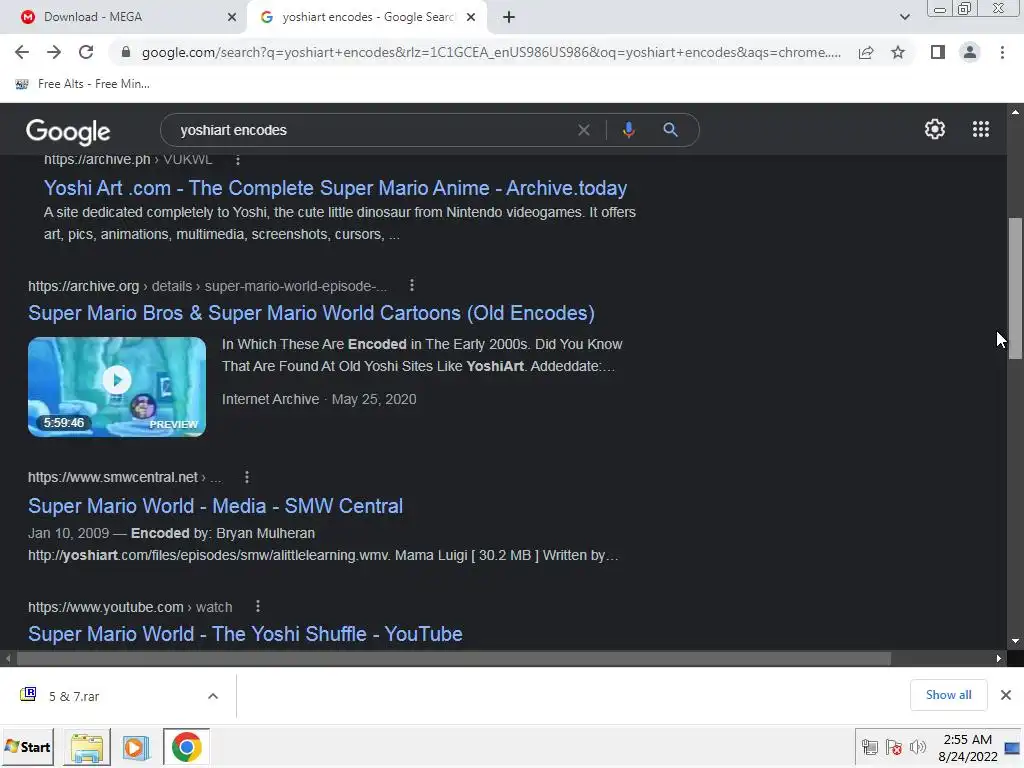This screenshot has height=768, width=1024.
Task: Open options for archive.org result
Action: coord(411,285)
